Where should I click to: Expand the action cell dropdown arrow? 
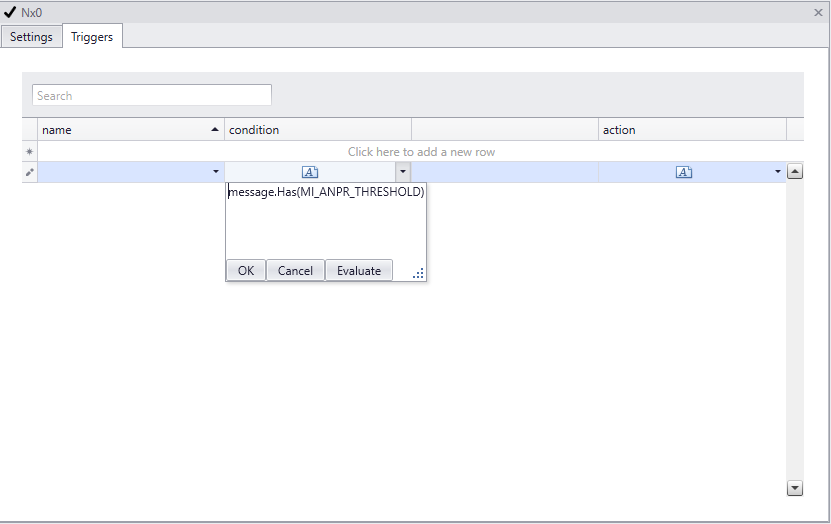(x=777, y=172)
